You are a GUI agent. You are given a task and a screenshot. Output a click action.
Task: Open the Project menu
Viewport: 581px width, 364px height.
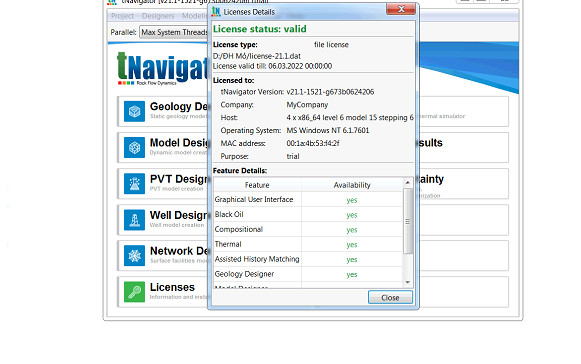(122, 16)
